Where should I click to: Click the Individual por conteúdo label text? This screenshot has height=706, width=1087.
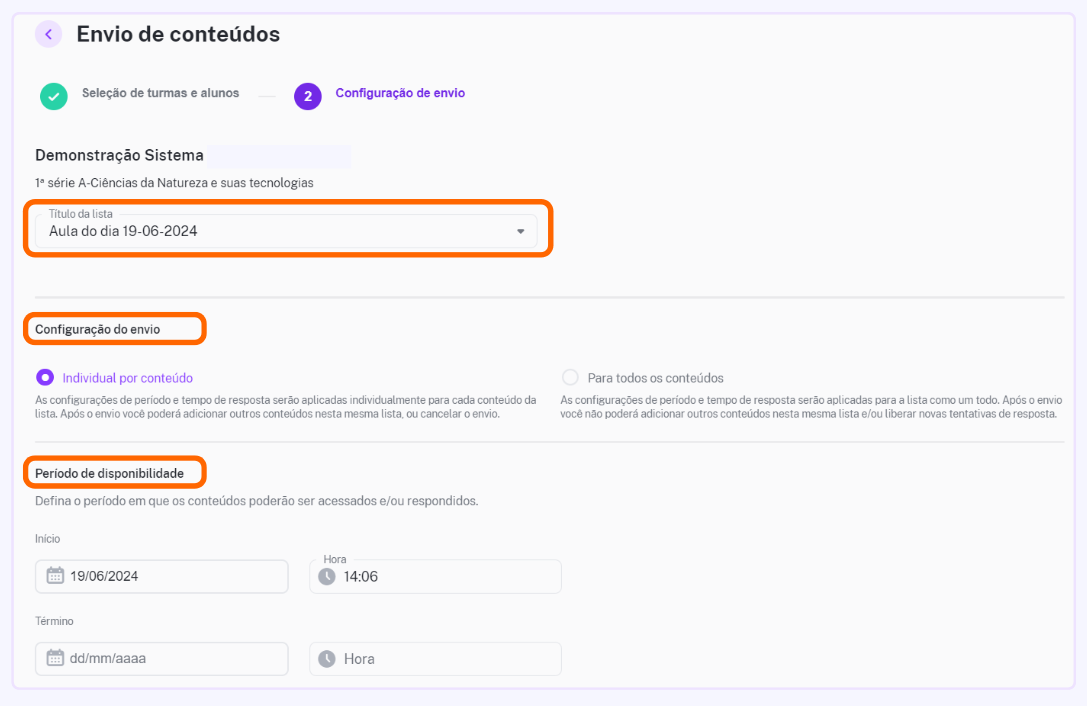pyautogui.click(x=128, y=378)
